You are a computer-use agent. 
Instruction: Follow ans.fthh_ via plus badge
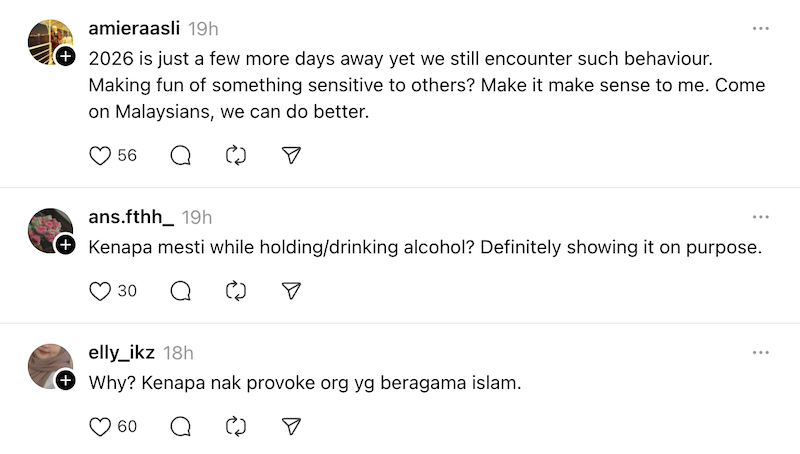[x=65, y=245]
